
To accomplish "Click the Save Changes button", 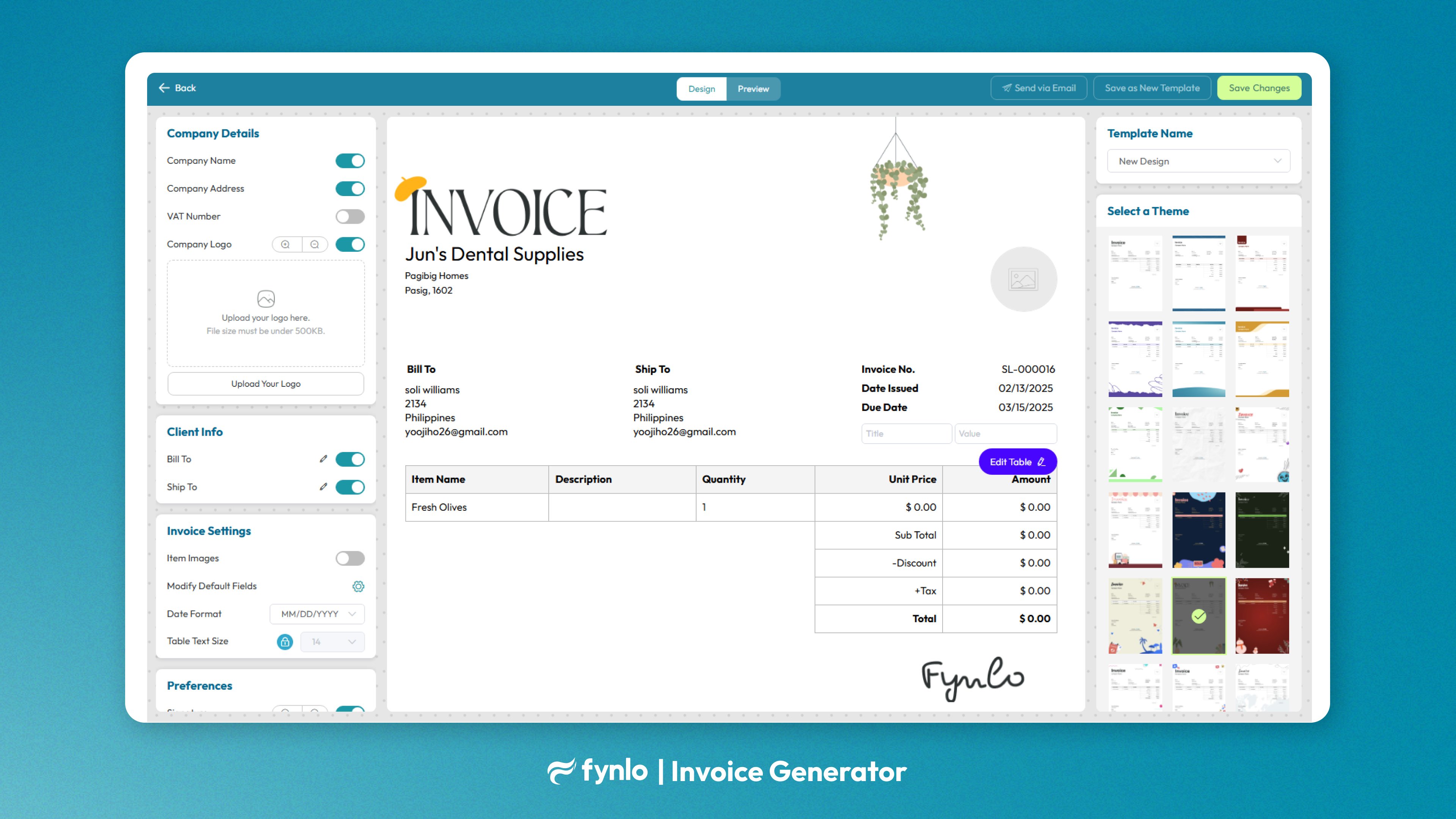I will tap(1259, 88).
